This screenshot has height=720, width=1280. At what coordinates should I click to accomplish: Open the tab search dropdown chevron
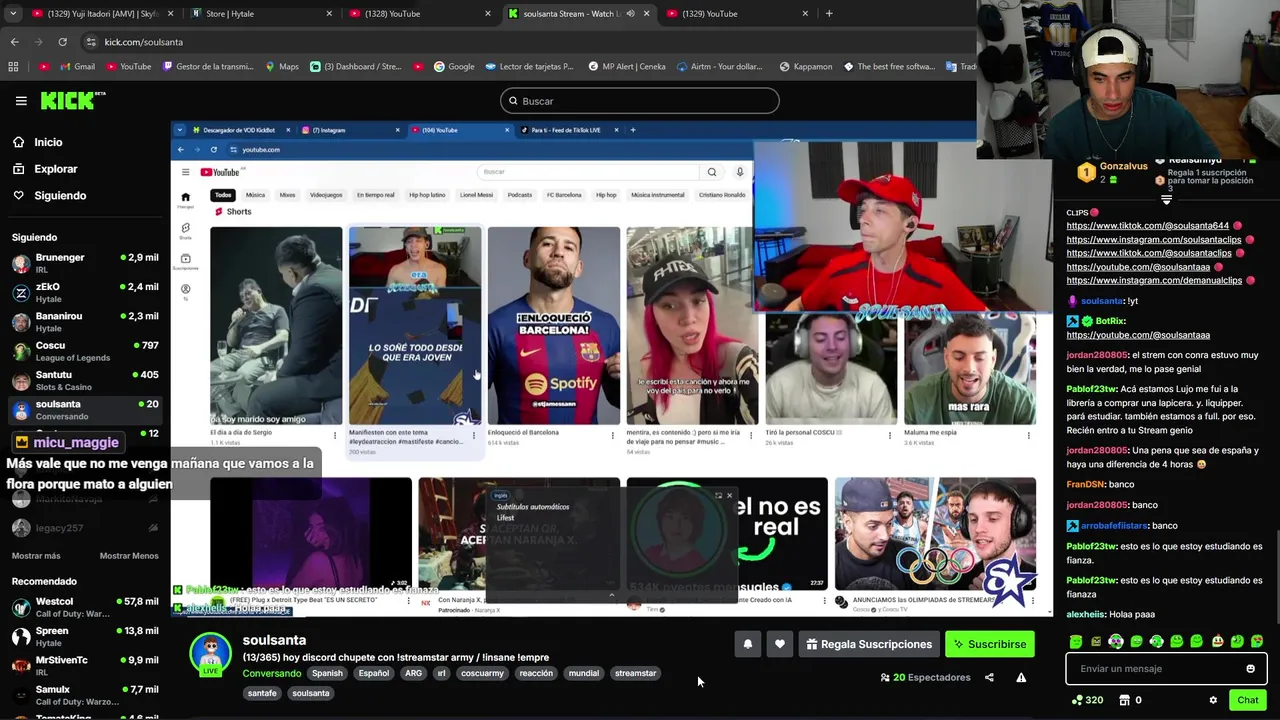[x=11, y=14]
